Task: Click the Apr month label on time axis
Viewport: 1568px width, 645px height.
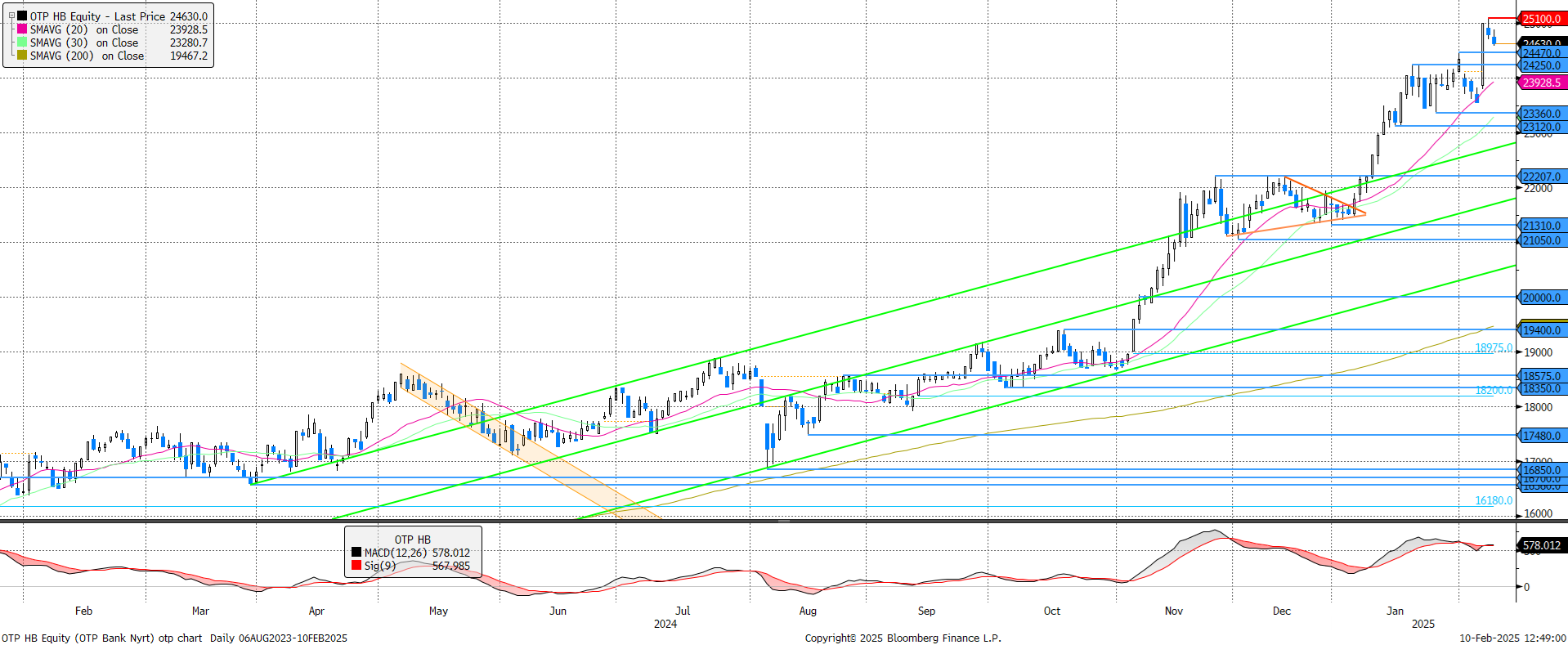Action: pyautogui.click(x=316, y=611)
